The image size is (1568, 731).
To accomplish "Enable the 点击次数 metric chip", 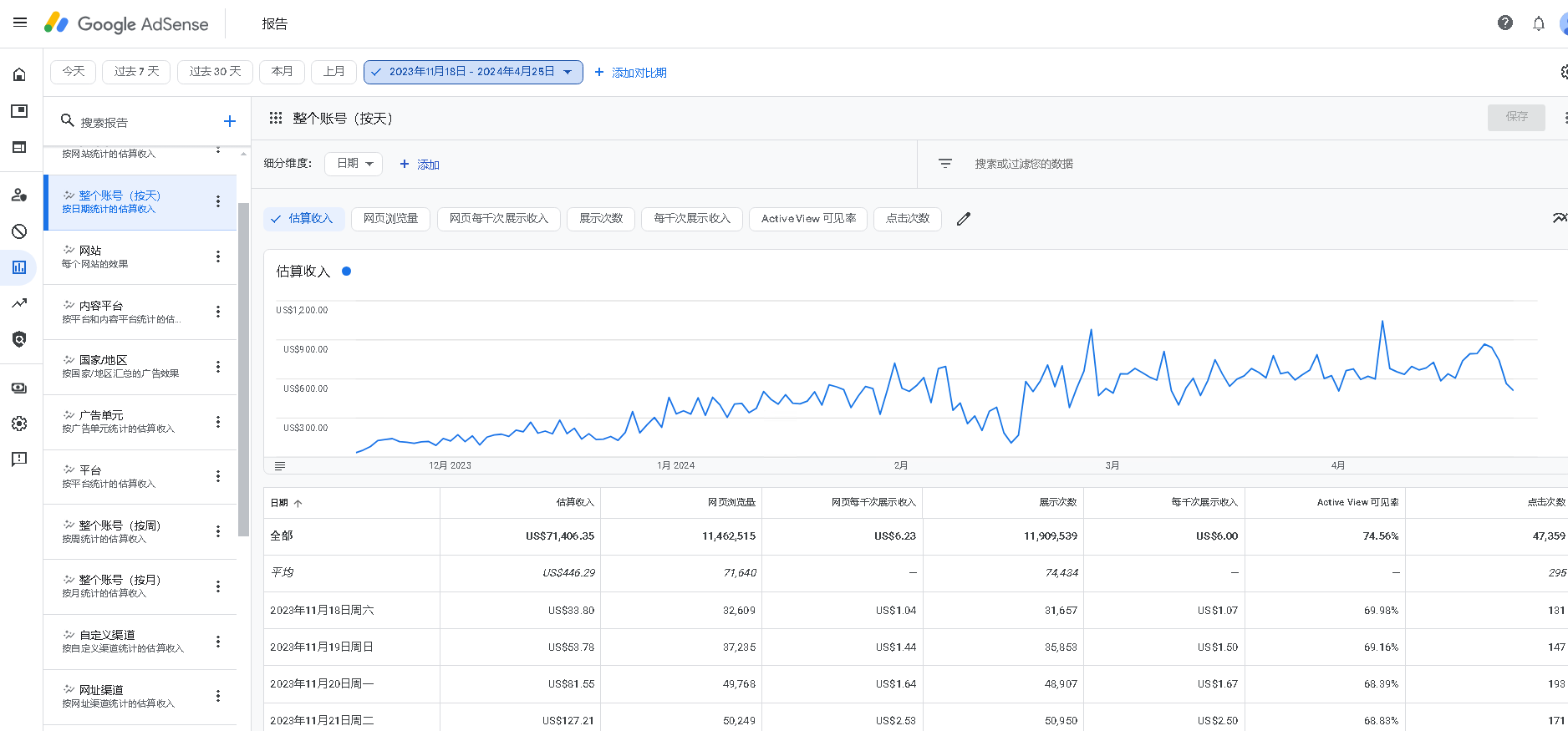I will [907, 219].
